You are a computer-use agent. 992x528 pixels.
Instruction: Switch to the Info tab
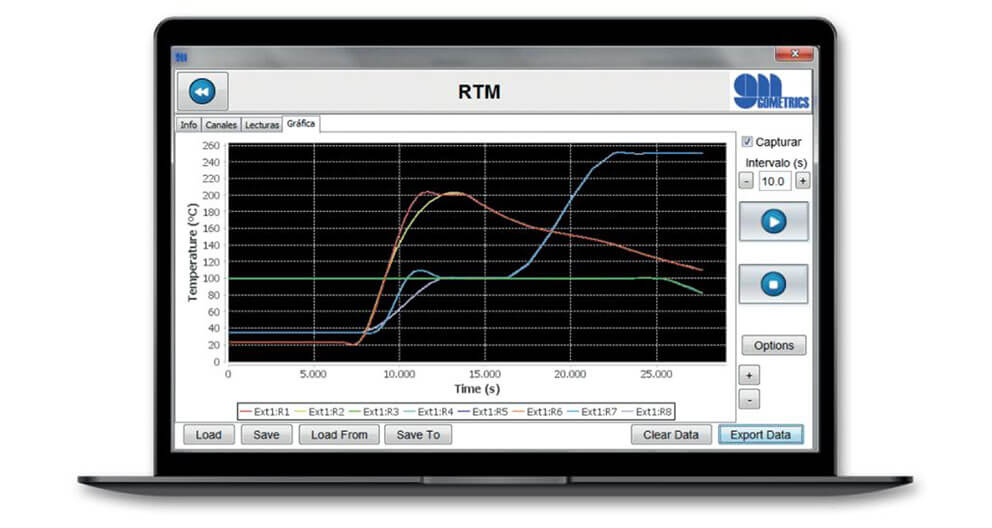point(188,125)
